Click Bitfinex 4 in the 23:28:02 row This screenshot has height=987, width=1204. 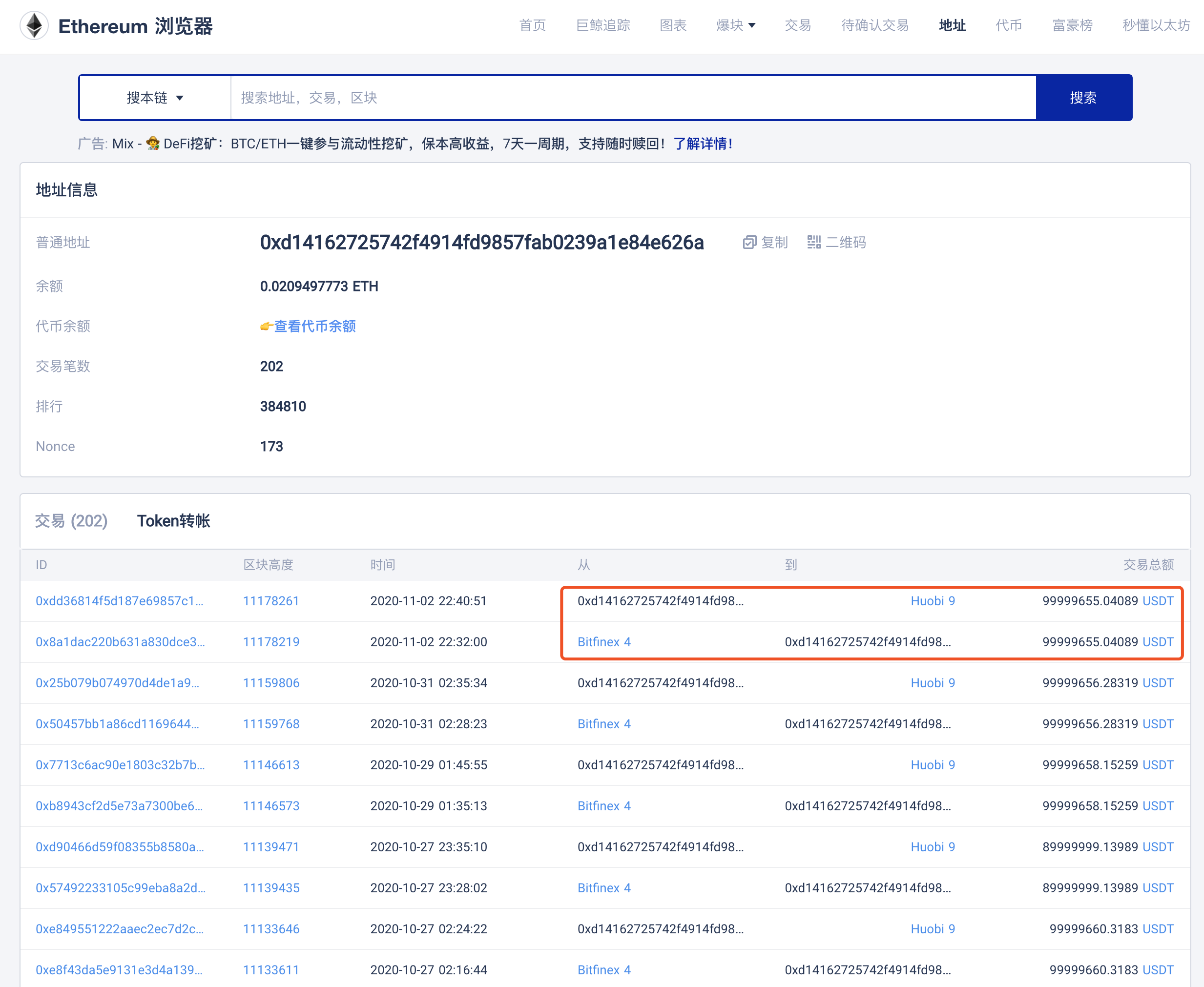pos(604,887)
